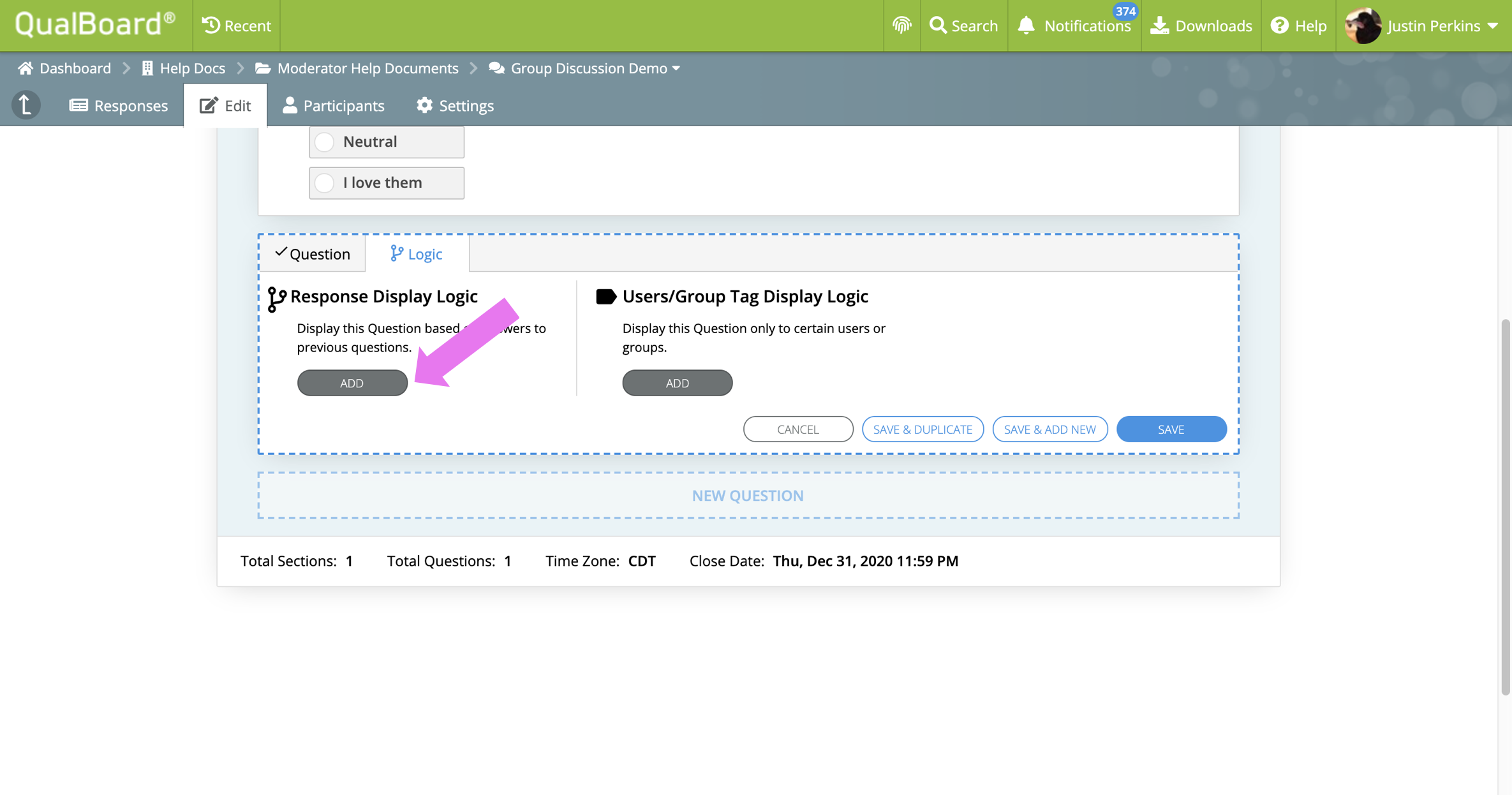
Task: Click the Downloads icon
Action: pyautogui.click(x=1159, y=26)
